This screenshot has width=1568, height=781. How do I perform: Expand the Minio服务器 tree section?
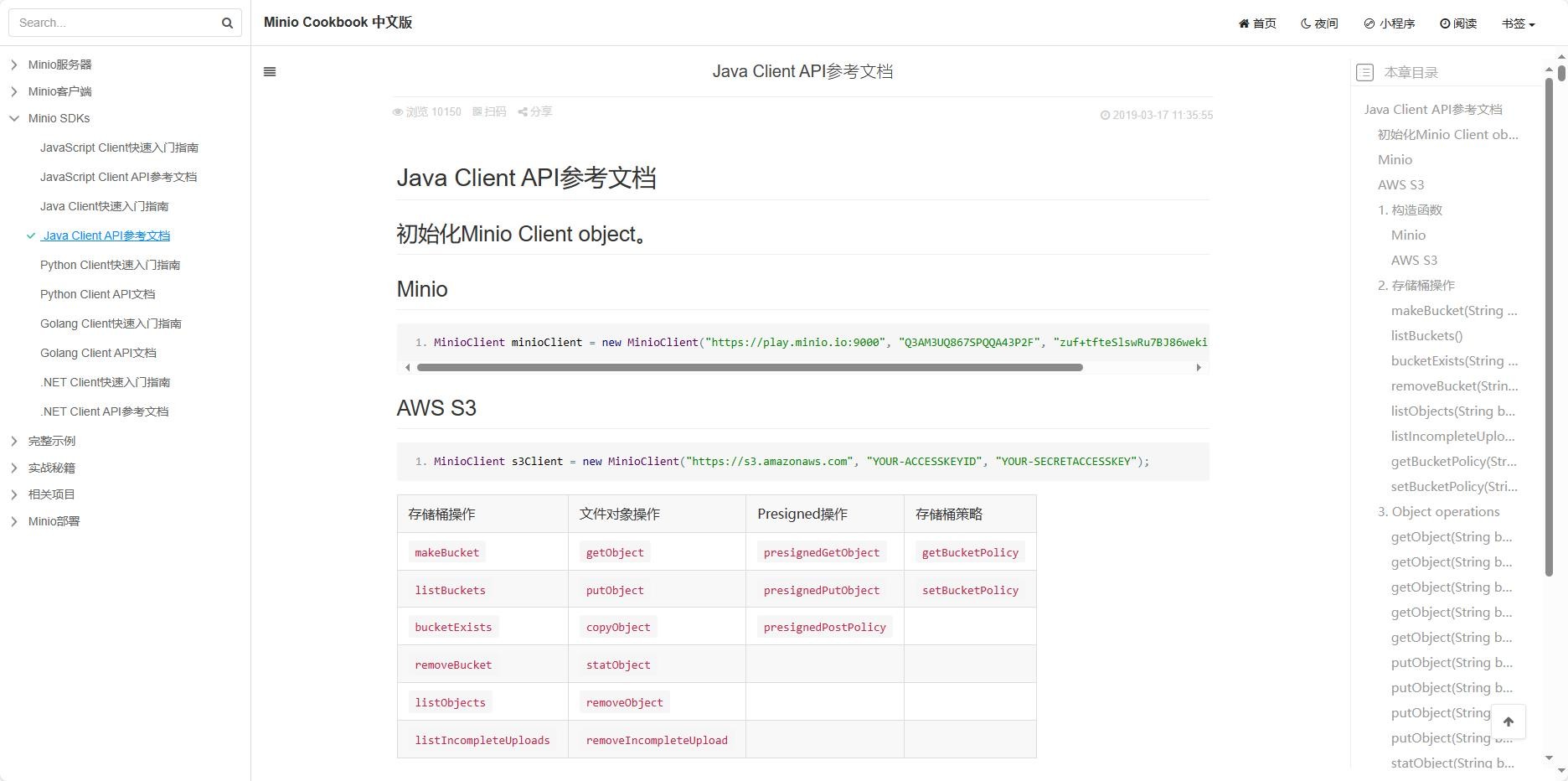click(14, 65)
